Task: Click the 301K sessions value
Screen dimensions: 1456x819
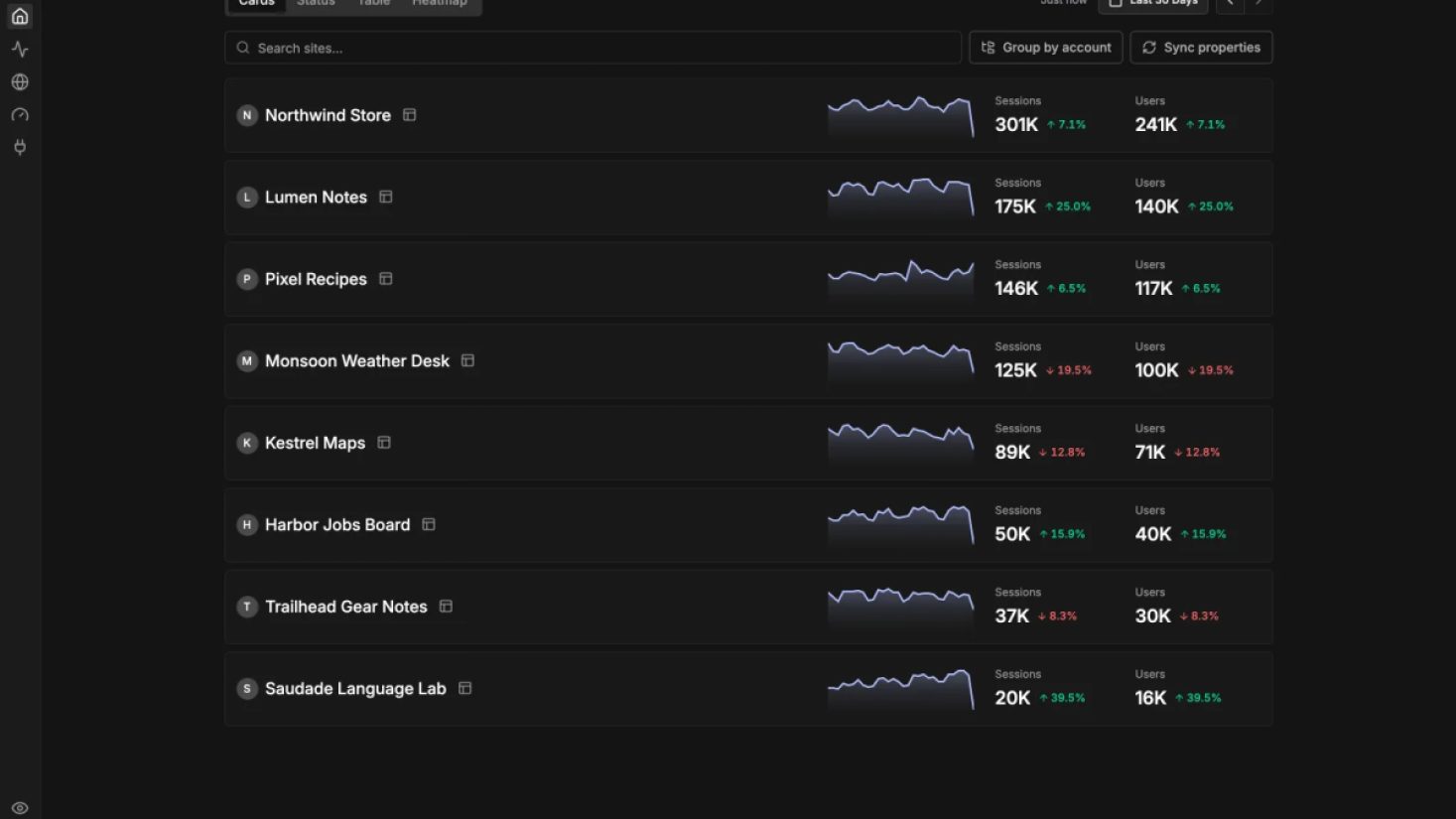Action: (1016, 124)
